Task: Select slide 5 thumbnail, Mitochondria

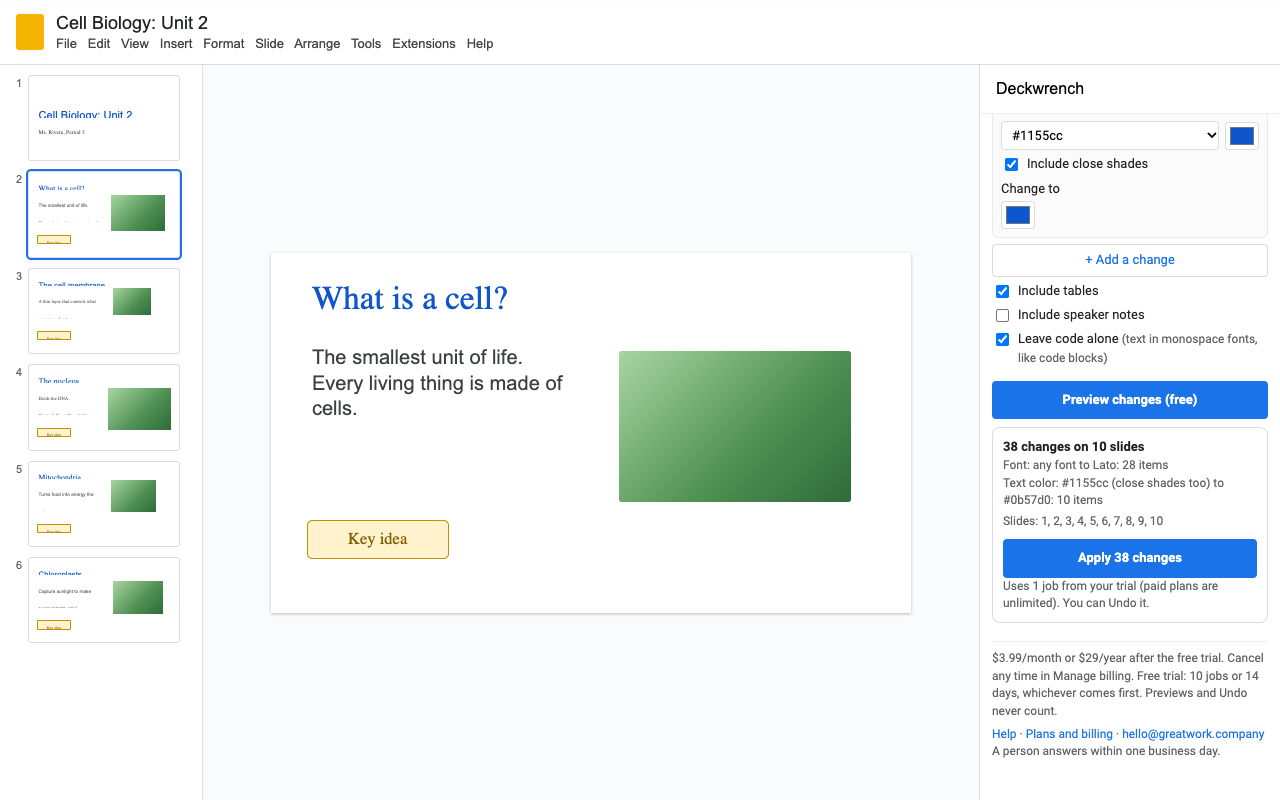Action: pyautogui.click(x=104, y=504)
